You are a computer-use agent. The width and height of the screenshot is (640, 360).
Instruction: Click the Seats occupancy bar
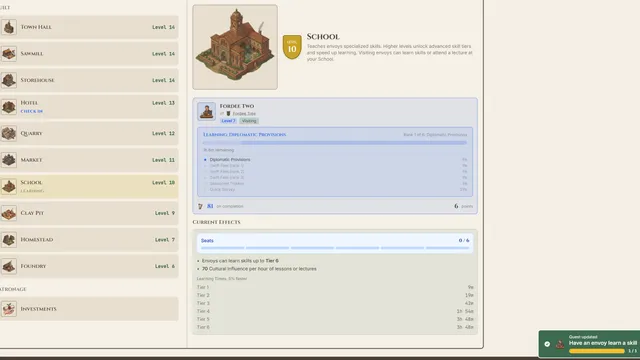[335, 248]
